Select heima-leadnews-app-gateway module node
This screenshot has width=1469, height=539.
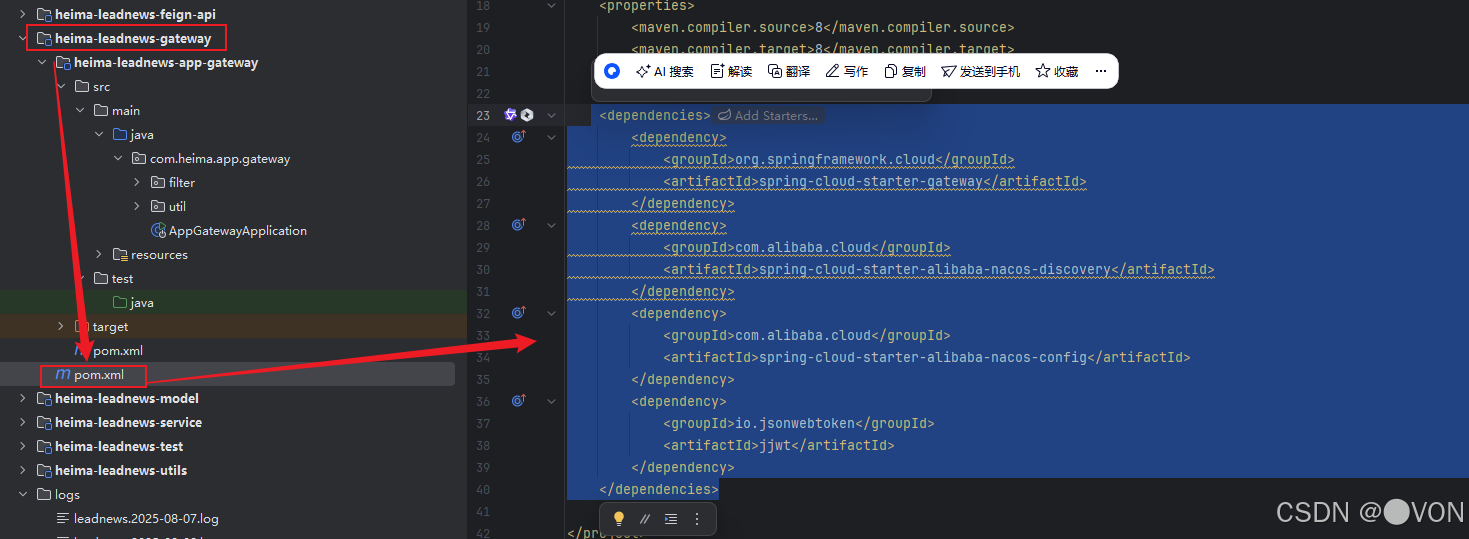click(x=166, y=63)
